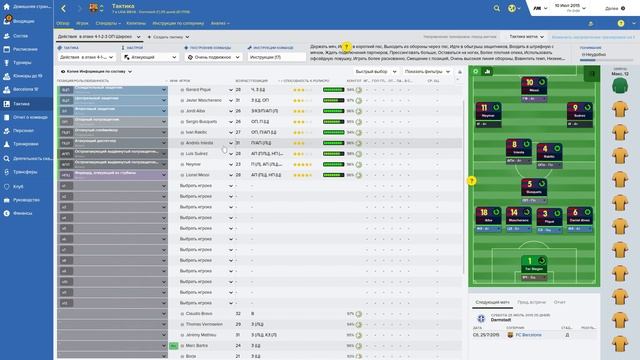Toggle the pitch view circle icon
The image size is (640, 360).
(476, 71)
